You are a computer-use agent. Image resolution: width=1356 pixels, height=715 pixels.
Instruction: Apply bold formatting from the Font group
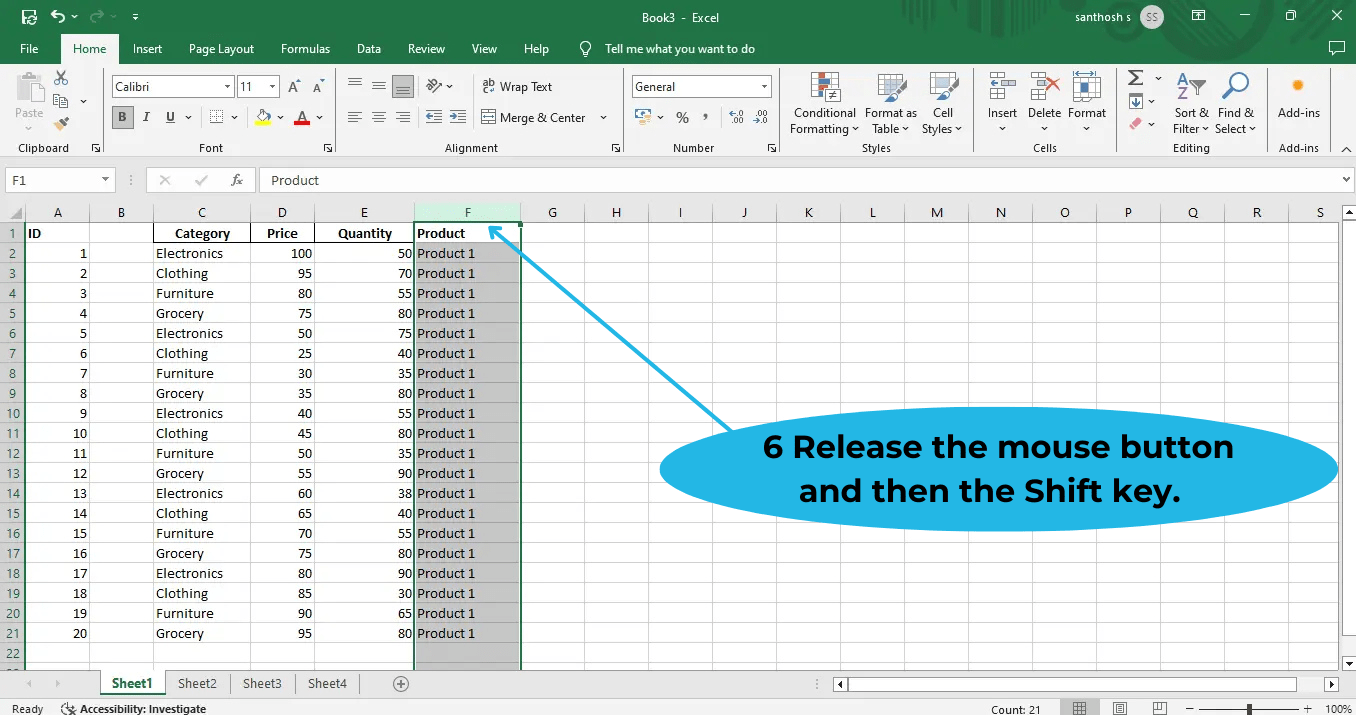point(121,116)
